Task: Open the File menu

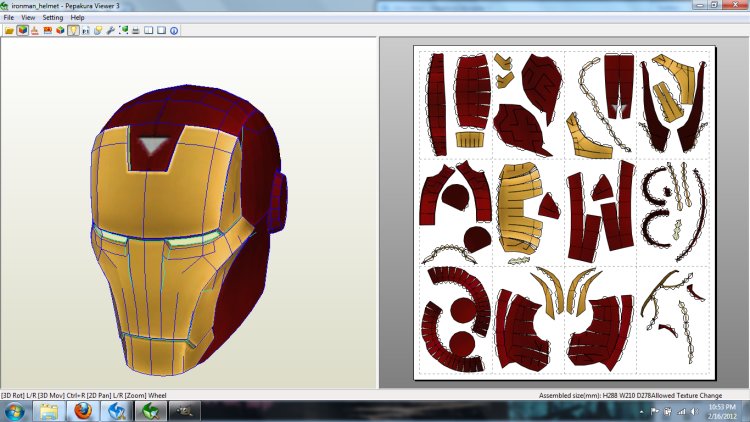Action: pyautogui.click(x=9, y=17)
